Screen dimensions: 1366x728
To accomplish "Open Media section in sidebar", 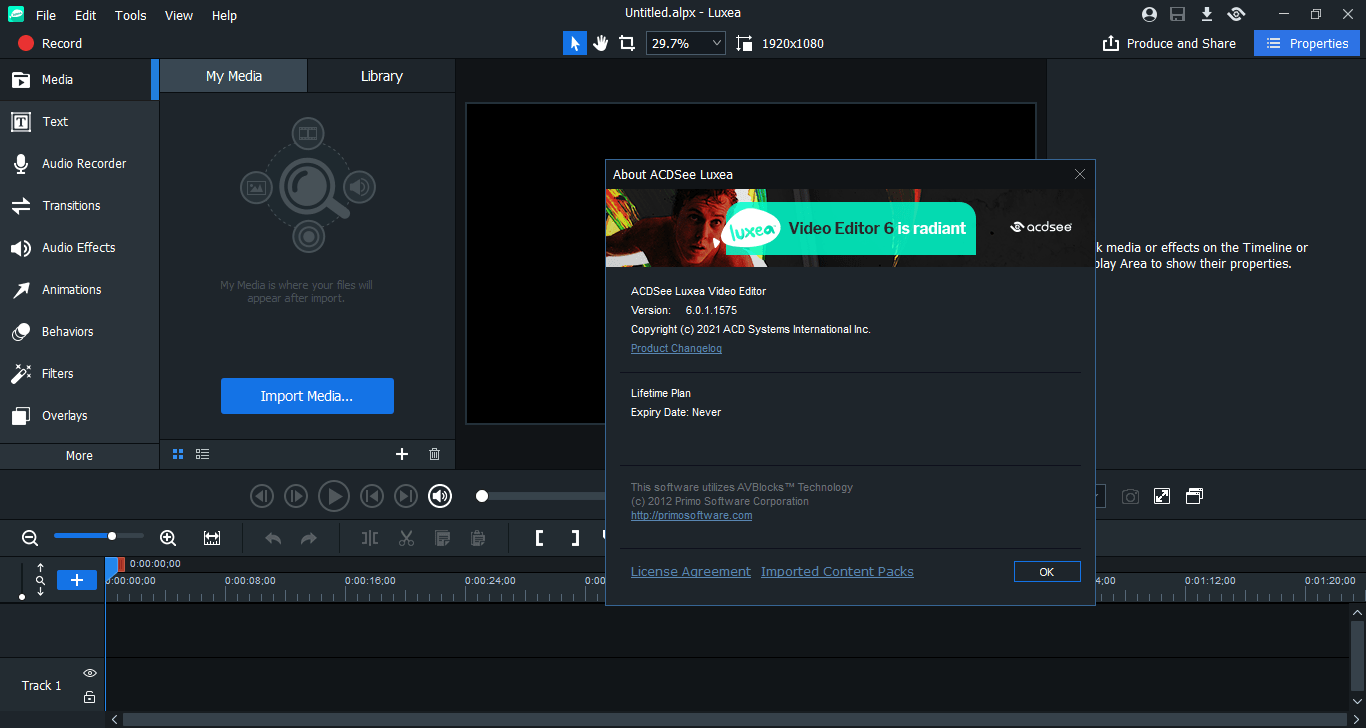I will point(79,80).
